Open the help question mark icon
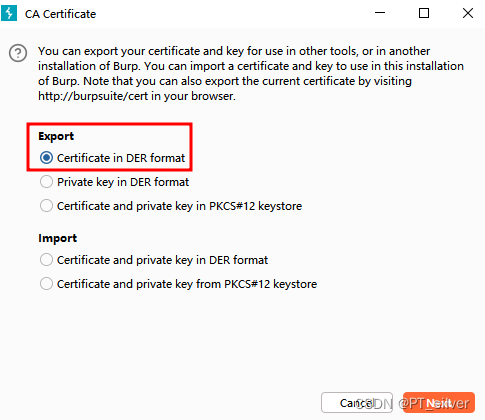 18,53
